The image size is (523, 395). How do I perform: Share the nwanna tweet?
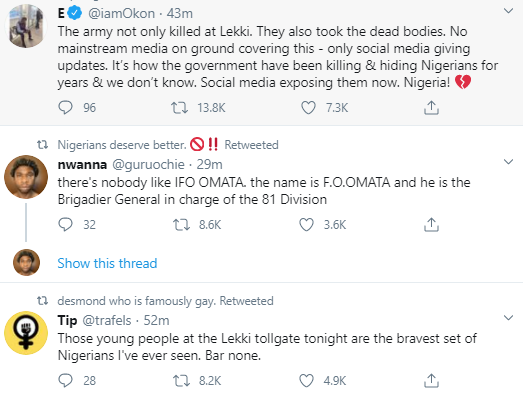coord(431,225)
